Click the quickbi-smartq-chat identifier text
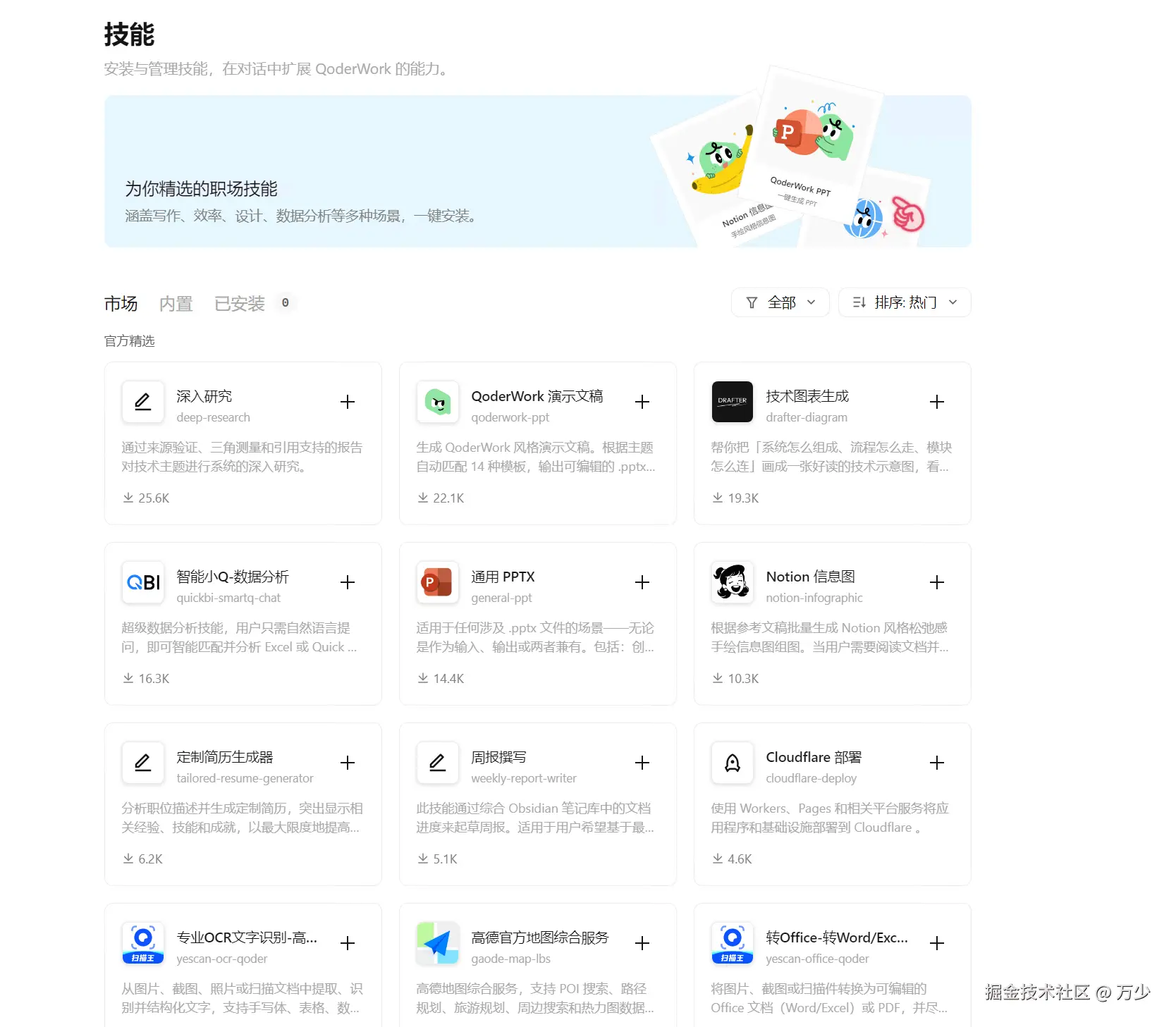The height and width of the screenshot is (1027, 1176). pyautogui.click(x=228, y=598)
